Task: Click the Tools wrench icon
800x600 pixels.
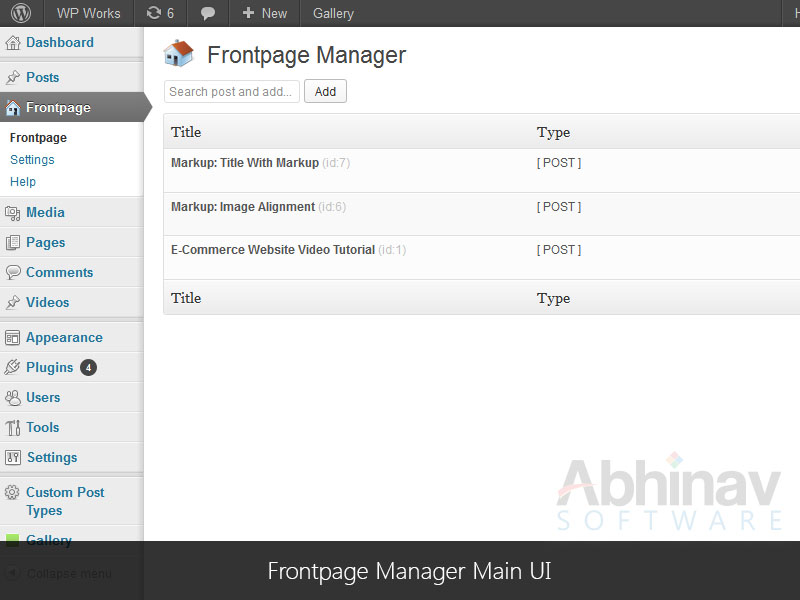Action: [x=13, y=428]
